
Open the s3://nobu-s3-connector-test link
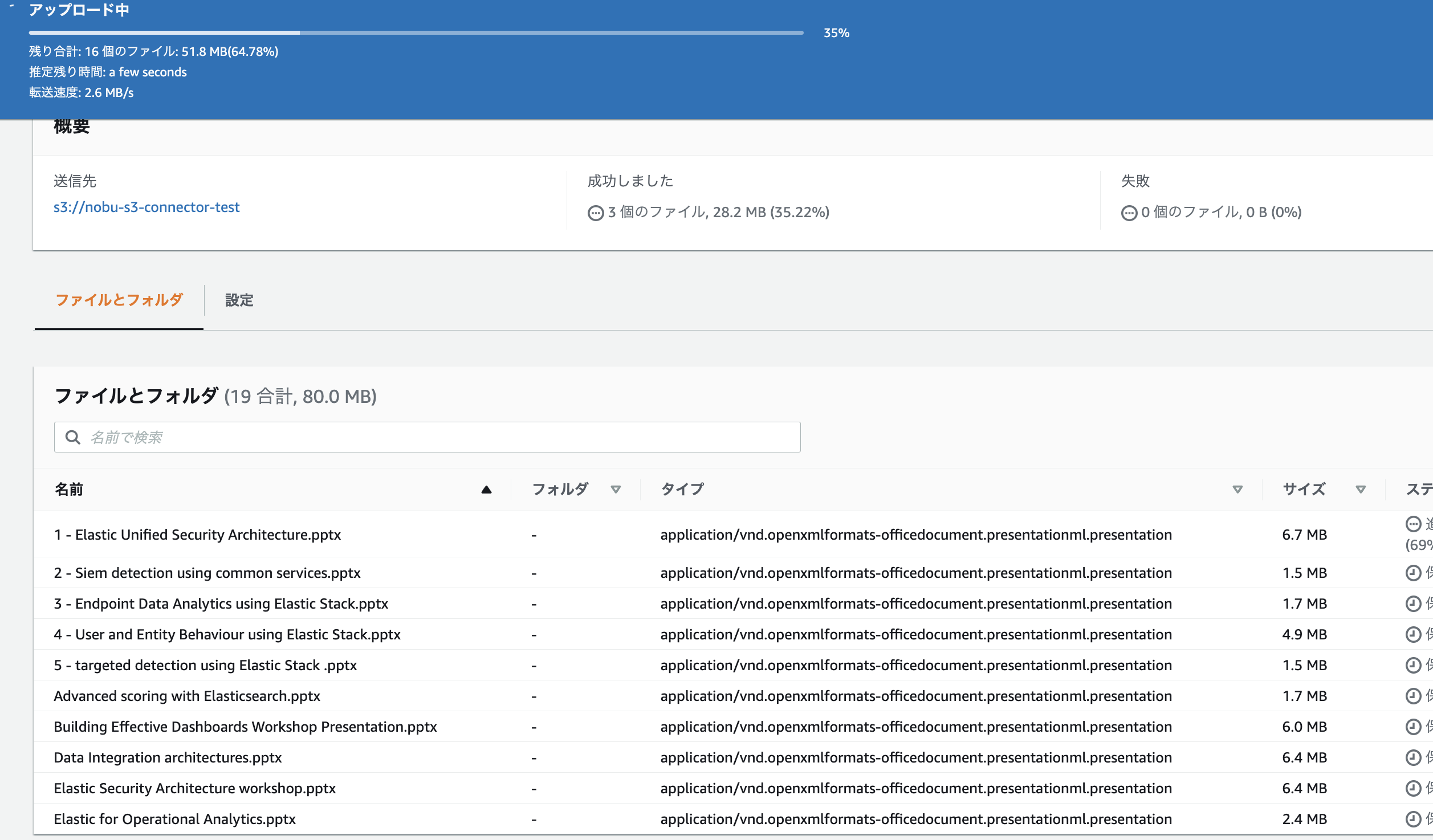coord(146,207)
